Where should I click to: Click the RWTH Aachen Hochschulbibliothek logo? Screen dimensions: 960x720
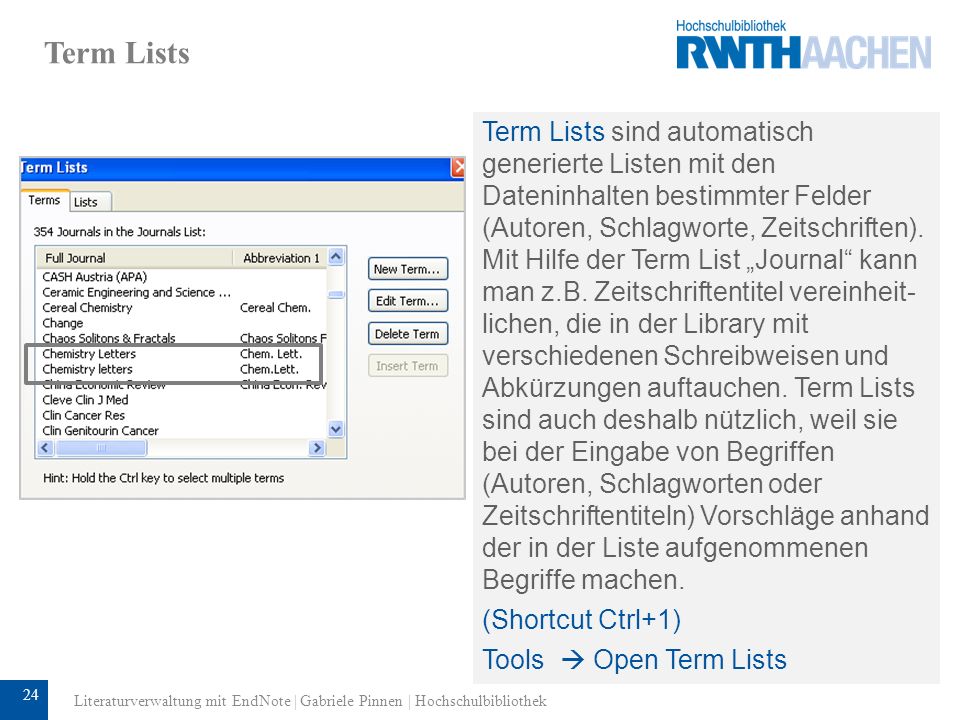(804, 45)
